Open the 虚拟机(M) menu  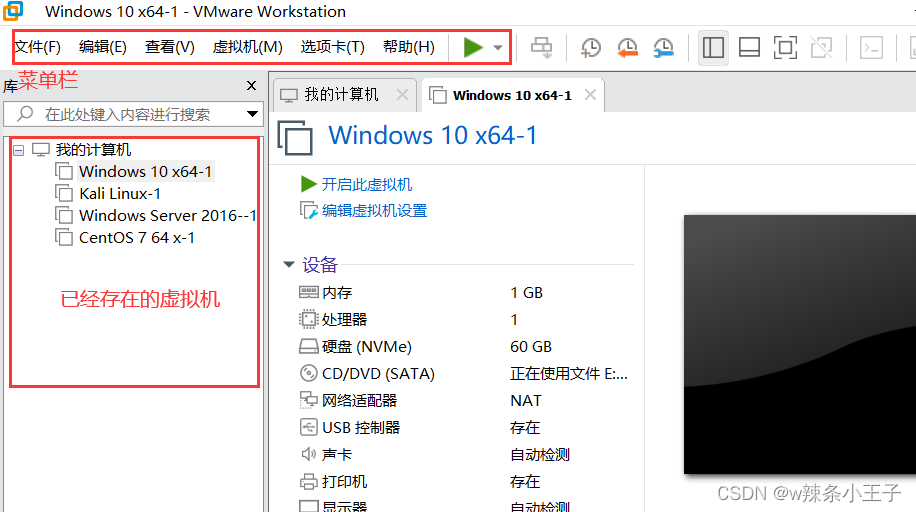click(x=248, y=47)
